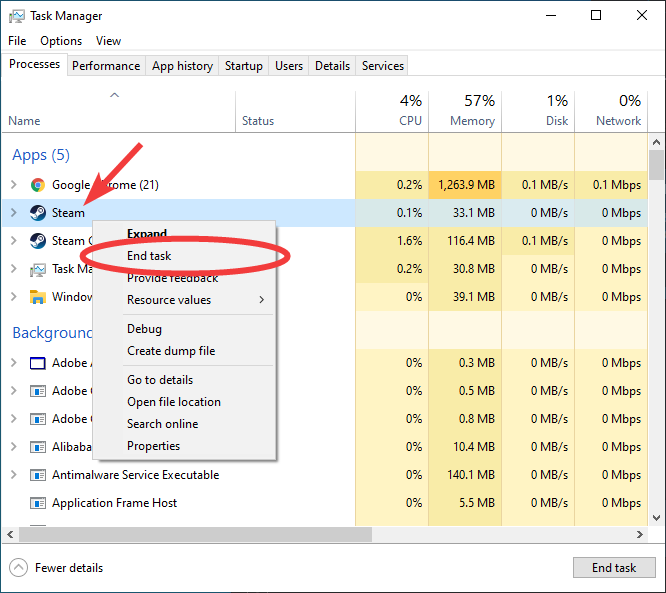Click the Task Manager row icon in Apps list

click(38, 269)
